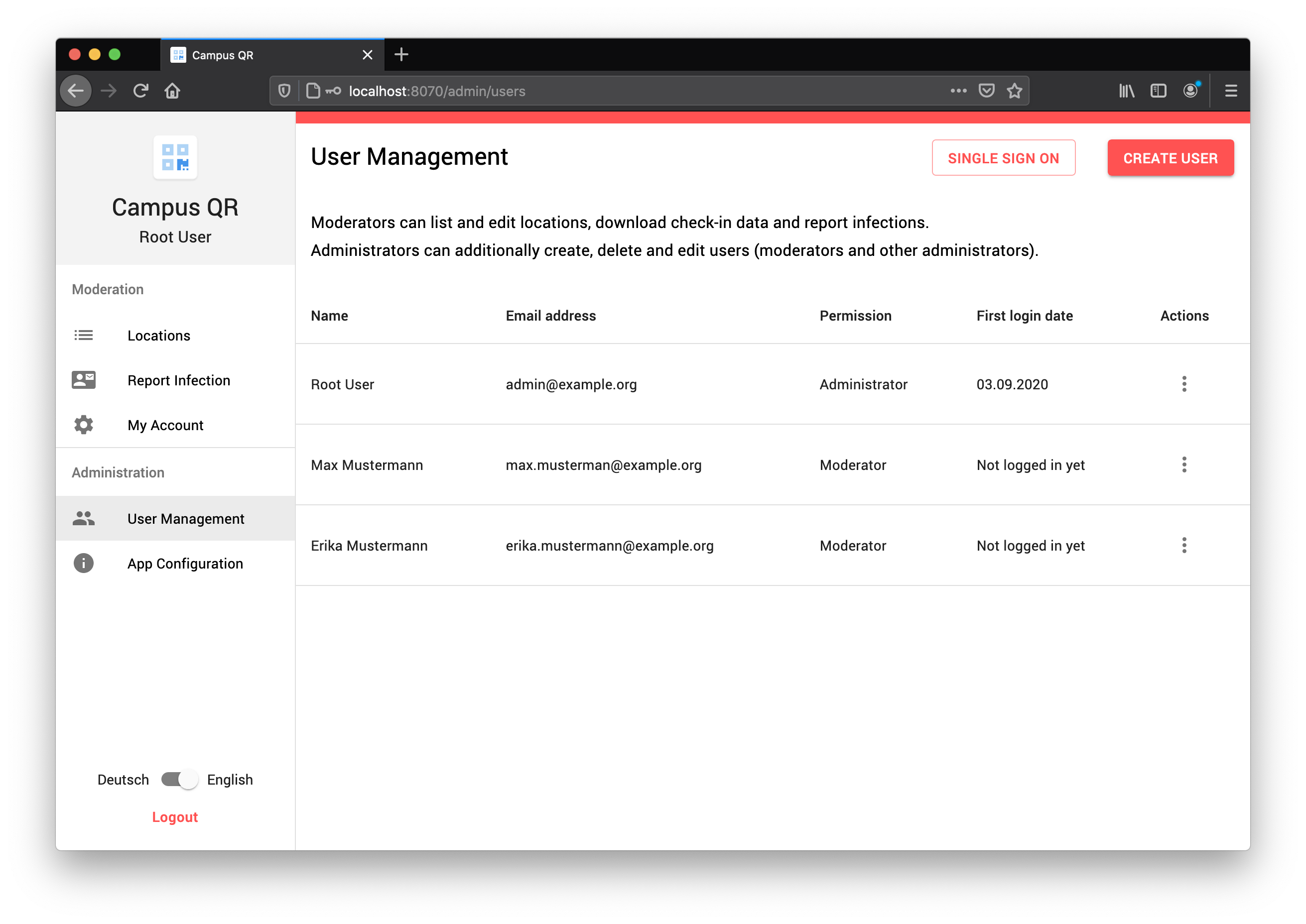Expand Max Mustermann actions dropdown
The width and height of the screenshot is (1306, 924).
(x=1184, y=464)
